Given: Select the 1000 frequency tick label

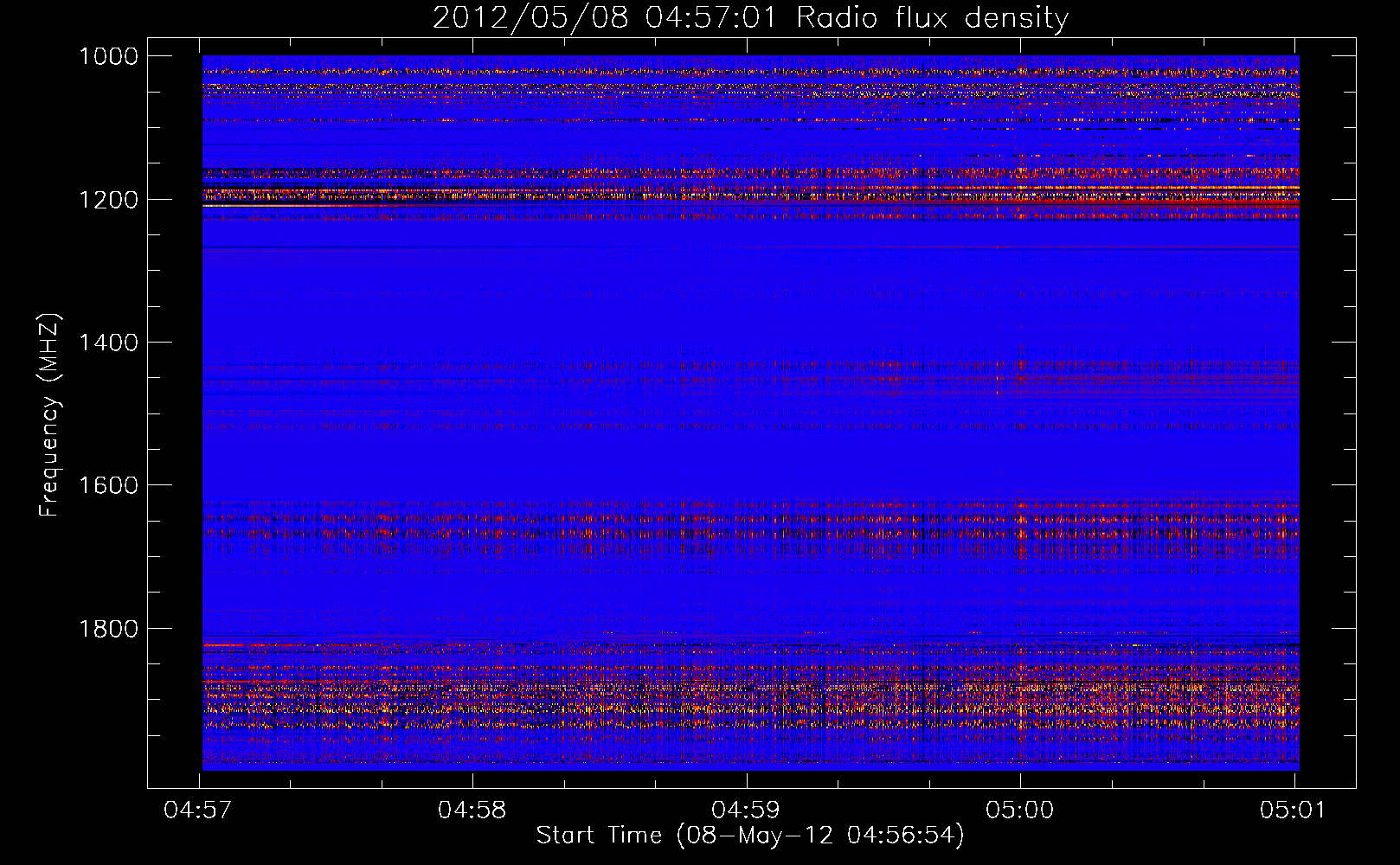Looking at the screenshot, I should click(108, 56).
